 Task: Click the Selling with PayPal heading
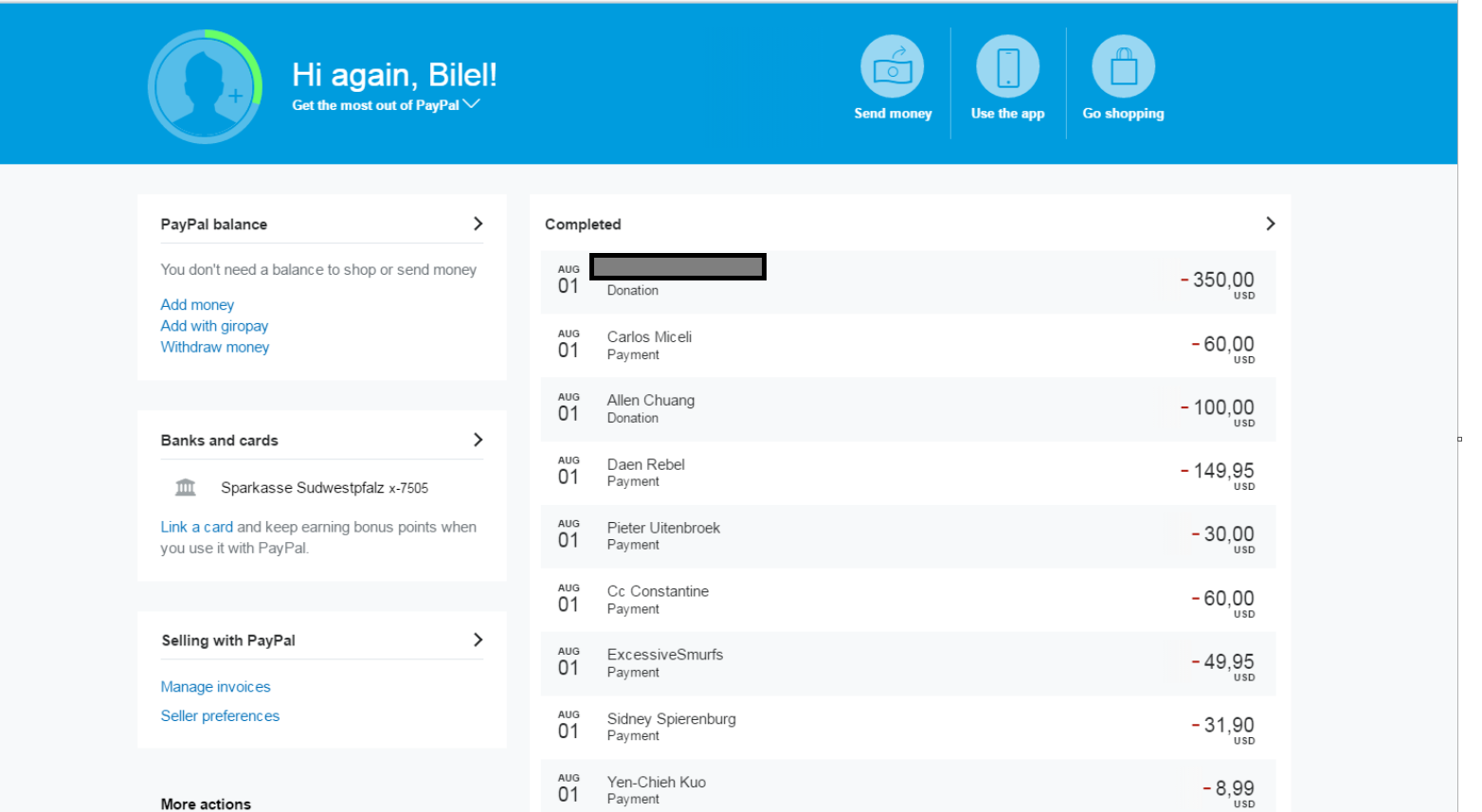coord(228,641)
